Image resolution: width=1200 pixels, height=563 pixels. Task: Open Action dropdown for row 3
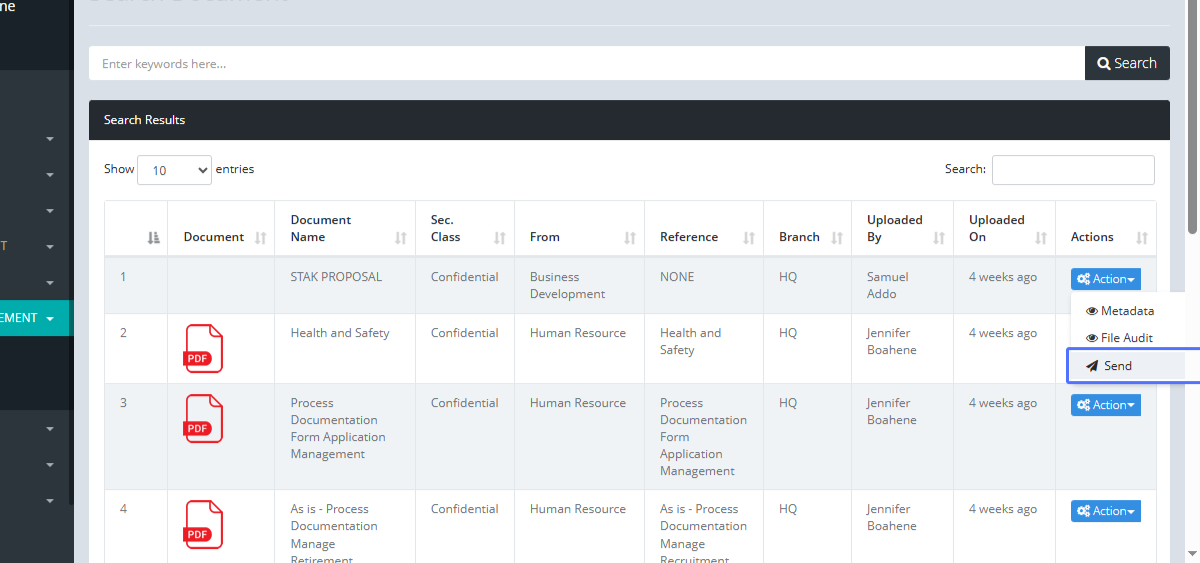[x=1105, y=405]
